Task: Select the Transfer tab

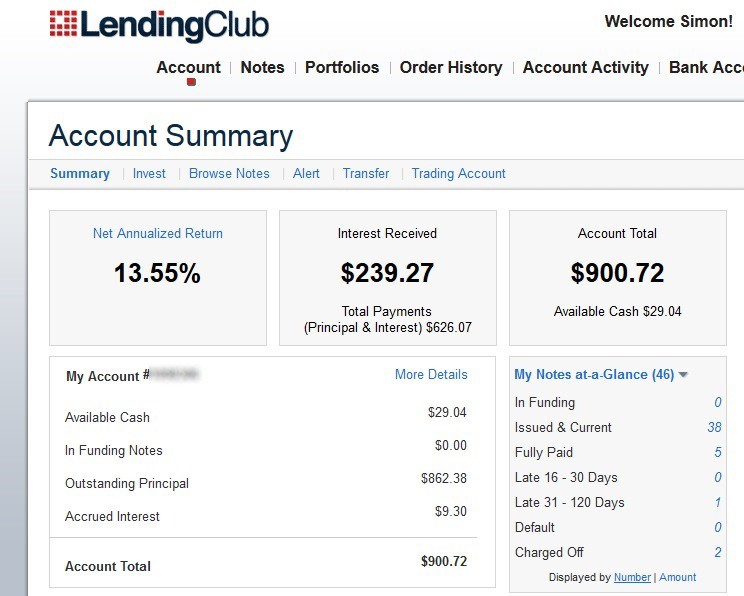Action: pyautogui.click(x=366, y=173)
